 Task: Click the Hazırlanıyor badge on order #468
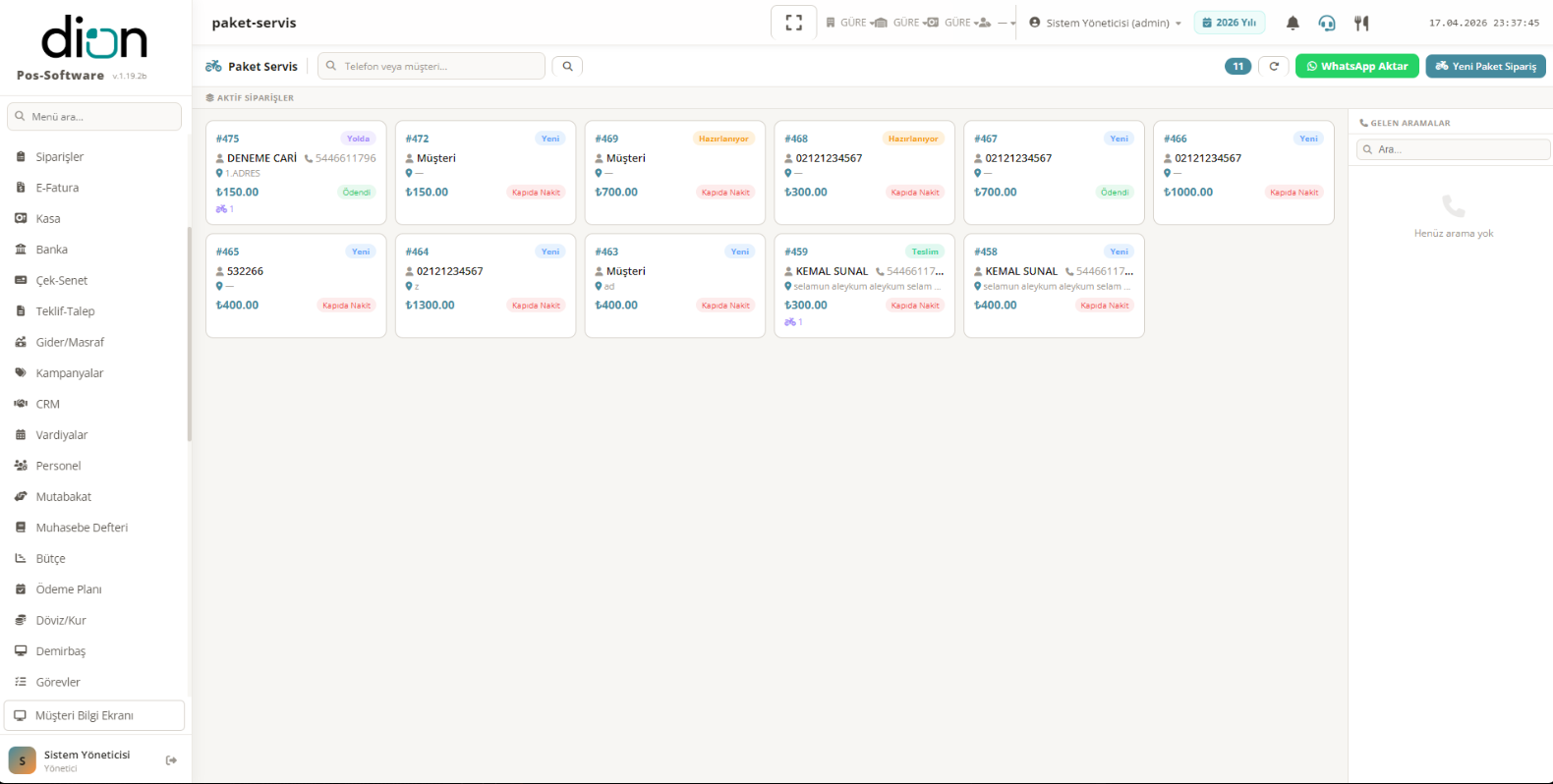[x=913, y=139]
